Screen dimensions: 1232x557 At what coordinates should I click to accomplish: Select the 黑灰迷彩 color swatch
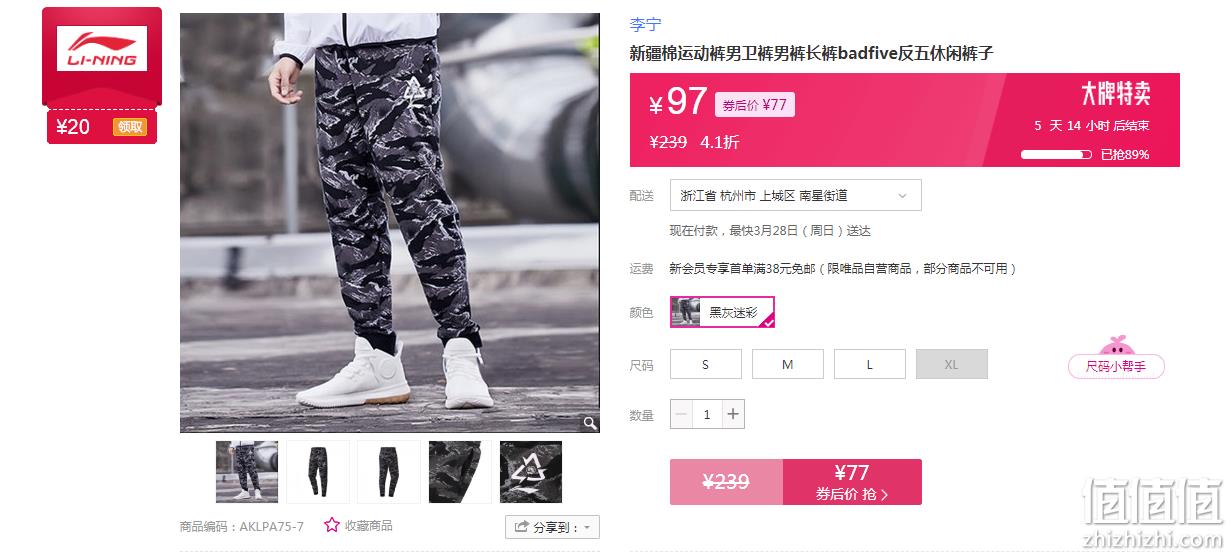click(x=722, y=312)
